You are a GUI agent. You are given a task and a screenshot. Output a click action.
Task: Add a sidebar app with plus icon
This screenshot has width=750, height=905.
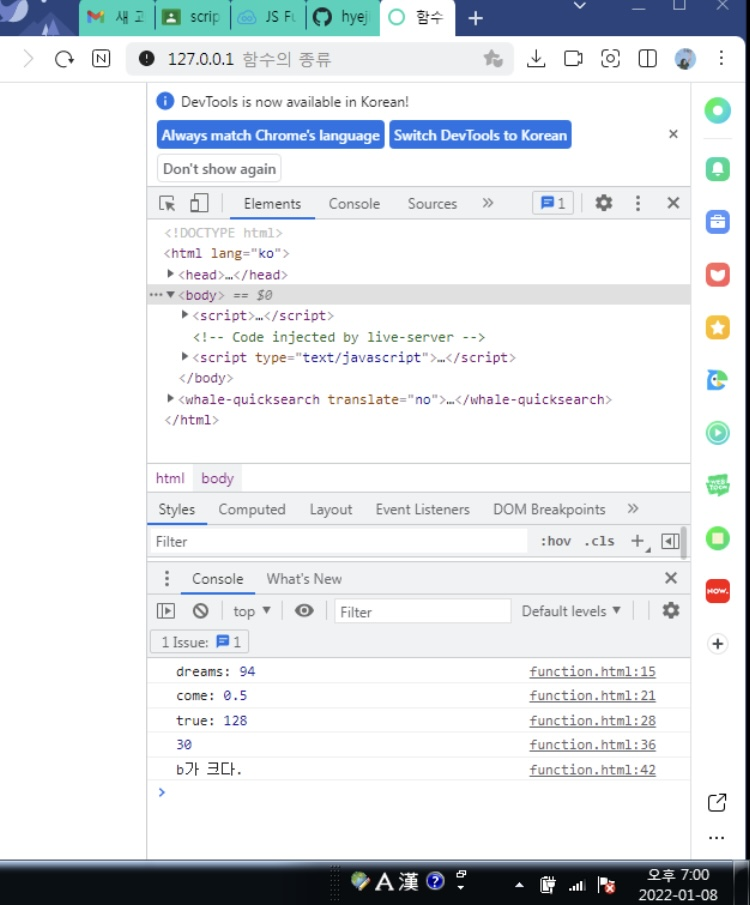(x=718, y=644)
